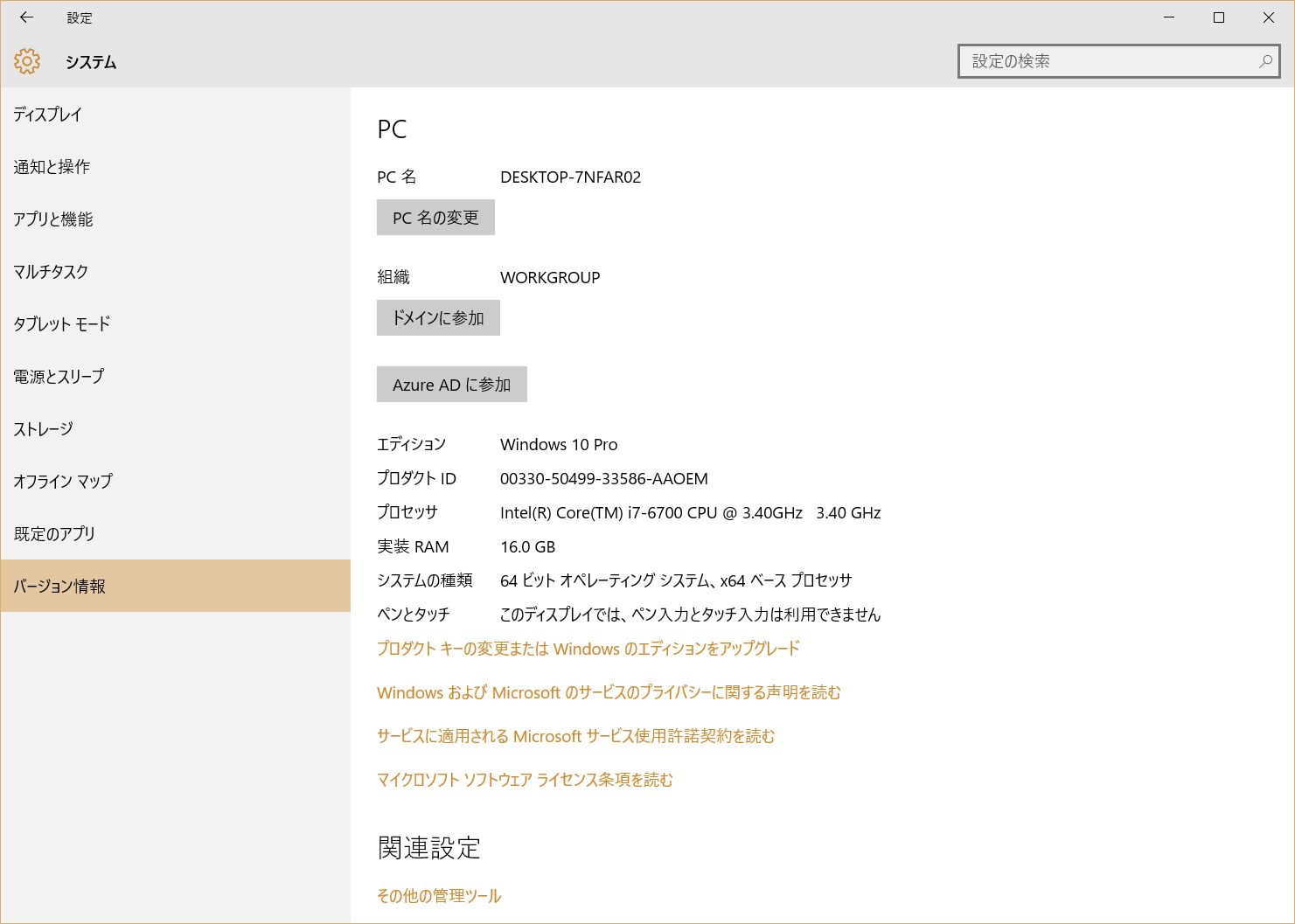Image resolution: width=1295 pixels, height=924 pixels.
Task: Minimize the 設定 window
Action: point(1169,17)
